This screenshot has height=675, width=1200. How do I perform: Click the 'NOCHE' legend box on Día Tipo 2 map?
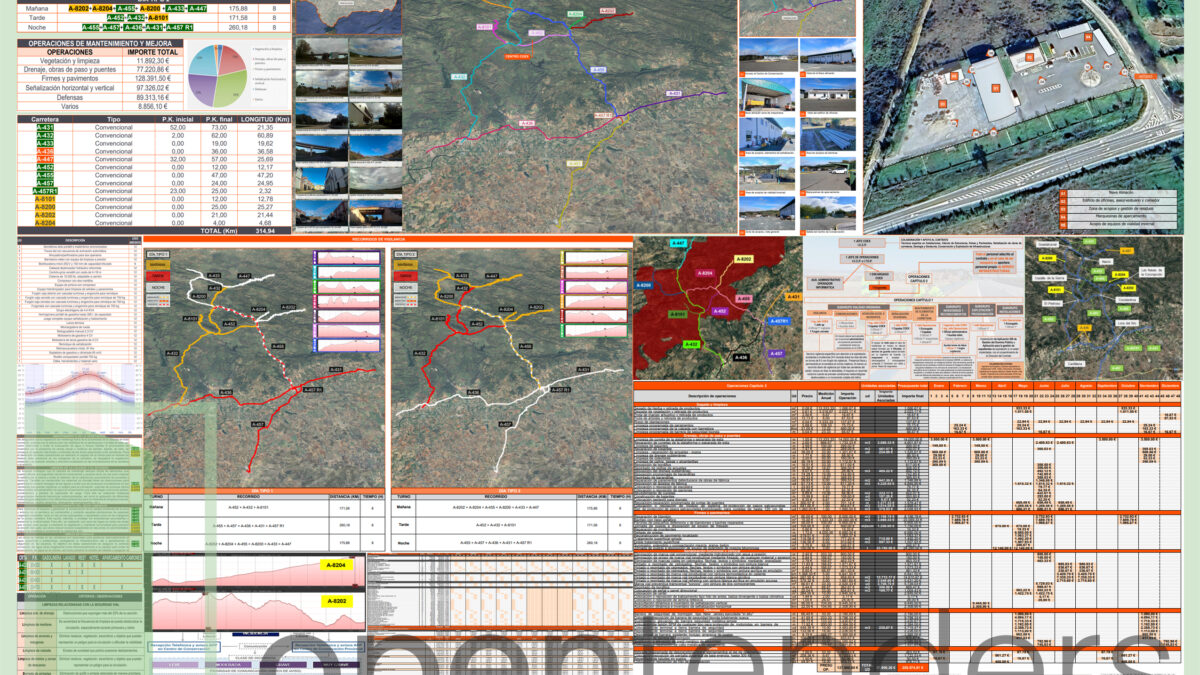(406, 288)
